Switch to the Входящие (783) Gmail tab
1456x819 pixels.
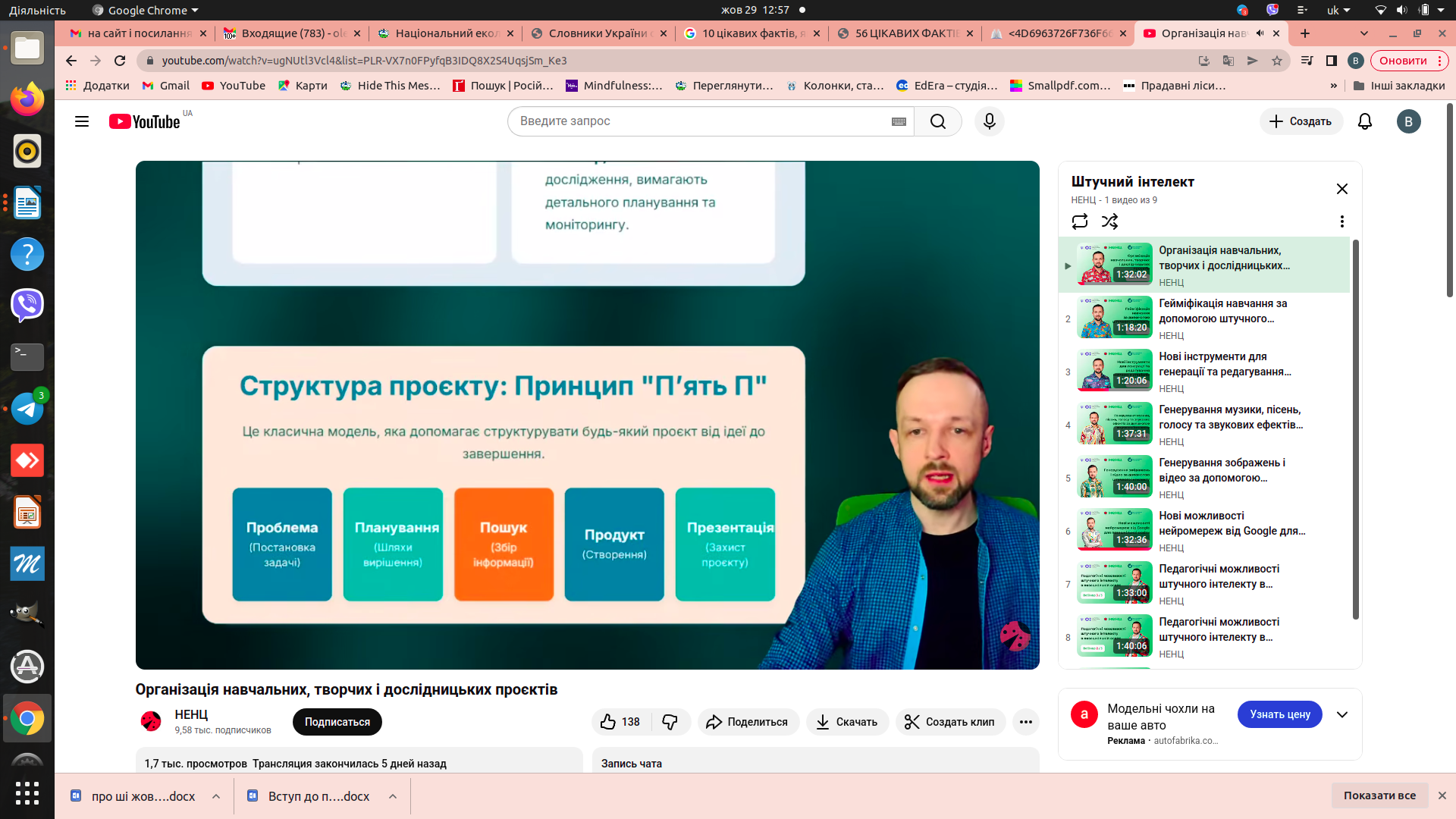point(292,33)
